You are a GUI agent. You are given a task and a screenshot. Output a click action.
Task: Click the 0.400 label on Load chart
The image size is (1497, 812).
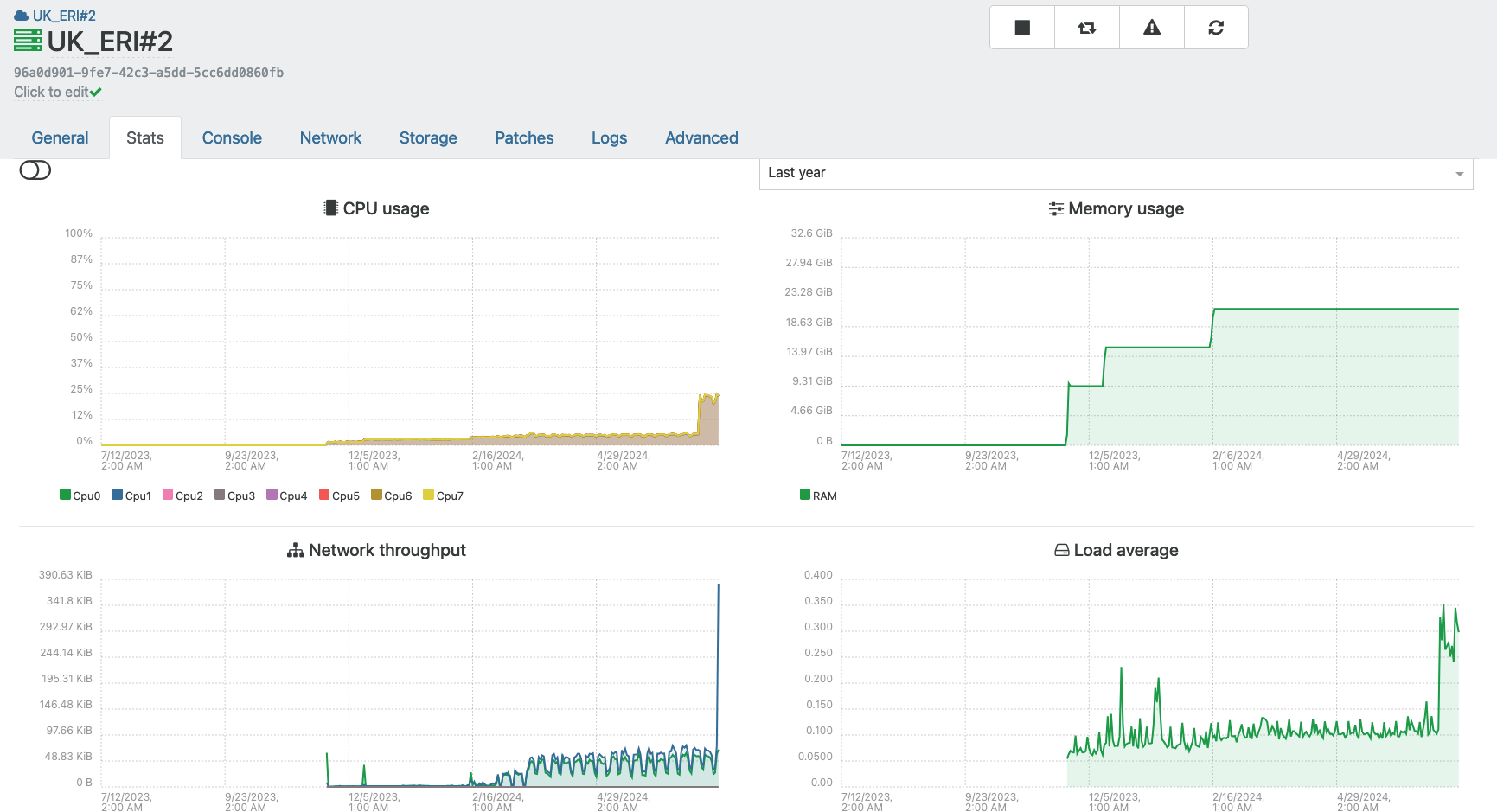[818, 575]
